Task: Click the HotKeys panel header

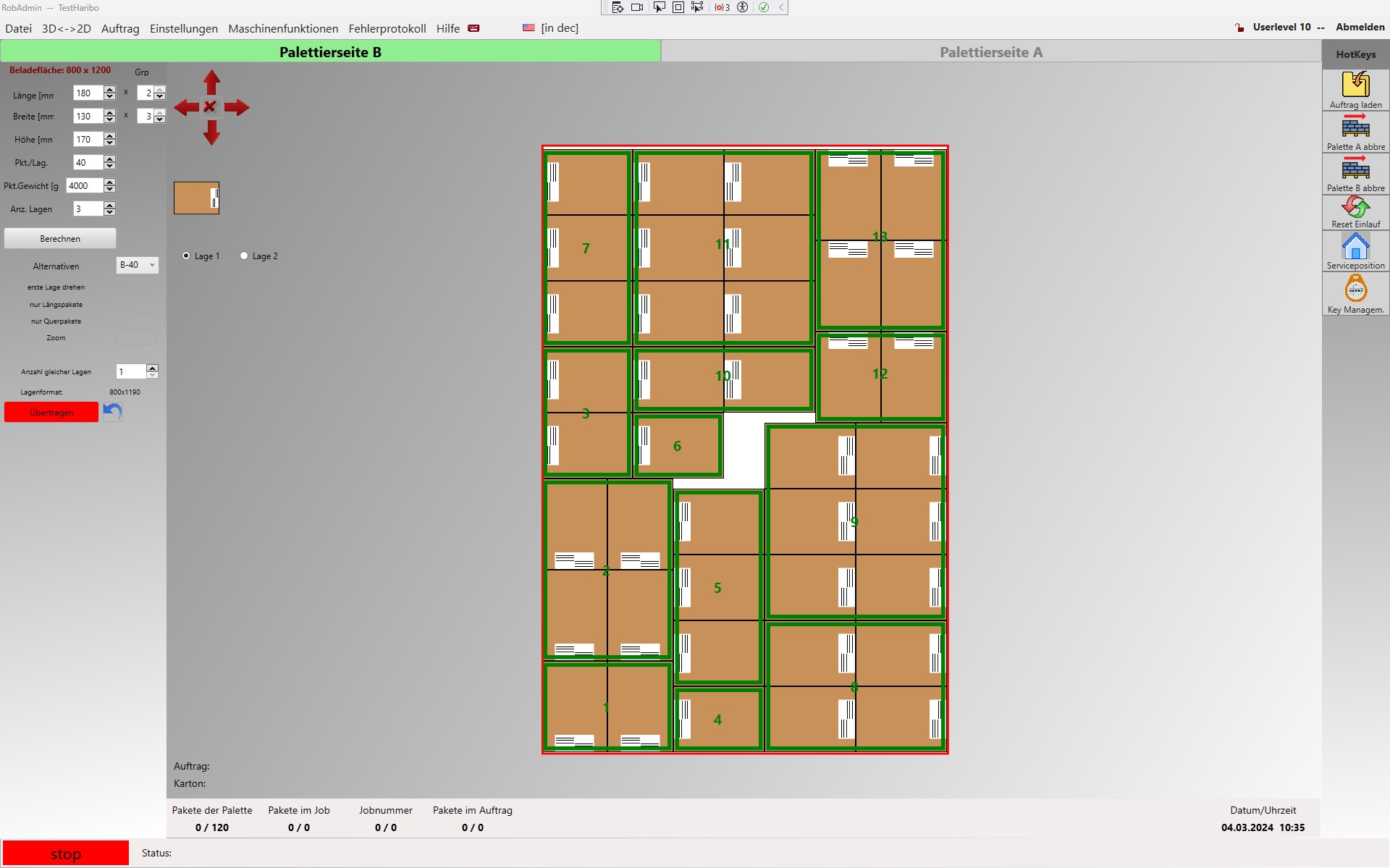Action: (x=1355, y=54)
